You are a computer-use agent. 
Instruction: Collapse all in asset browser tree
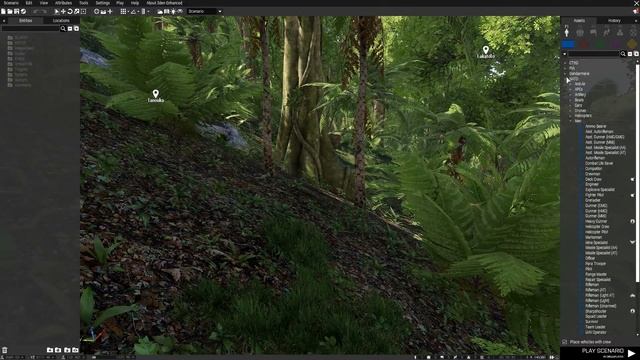[630, 54]
